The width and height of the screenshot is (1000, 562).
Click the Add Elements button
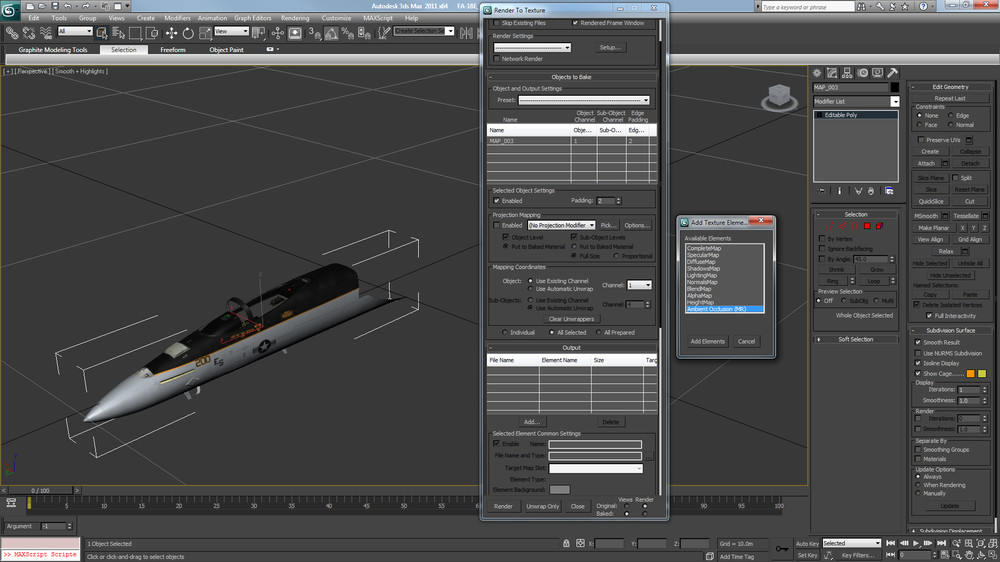(x=707, y=341)
